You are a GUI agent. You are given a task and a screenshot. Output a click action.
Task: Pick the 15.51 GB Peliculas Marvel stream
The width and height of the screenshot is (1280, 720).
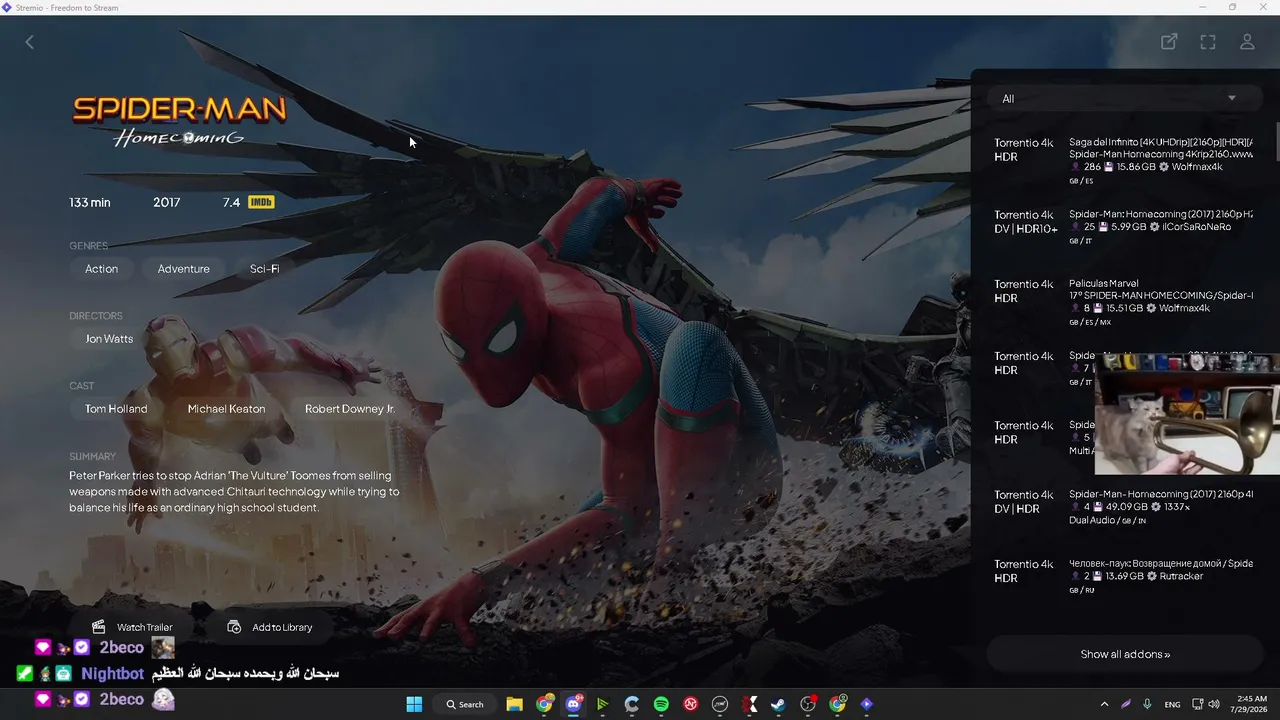[1125, 302]
